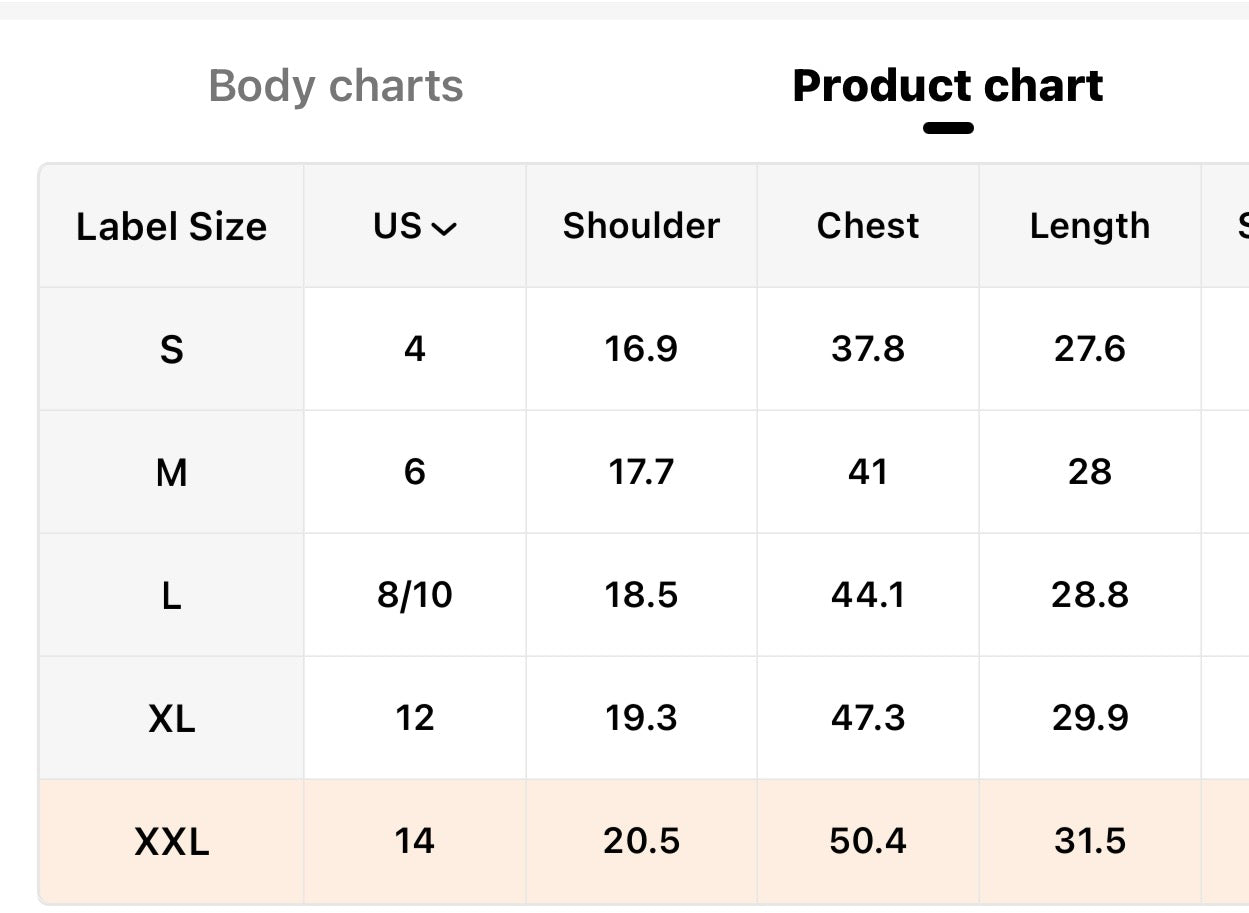
Task: Click the 41 chest value for M
Action: (x=868, y=472)
